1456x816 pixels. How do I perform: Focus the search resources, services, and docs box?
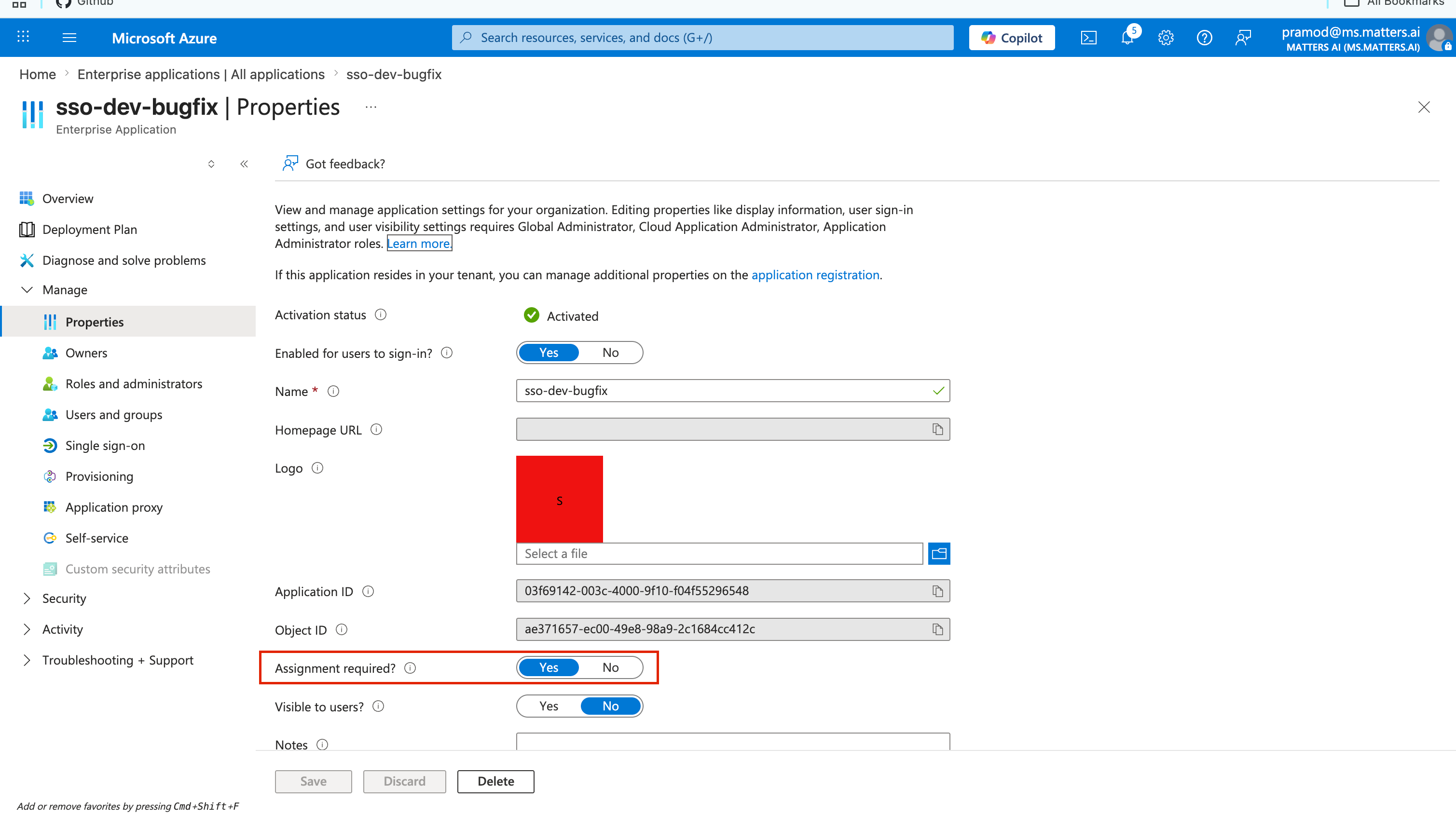click(702, 38)
